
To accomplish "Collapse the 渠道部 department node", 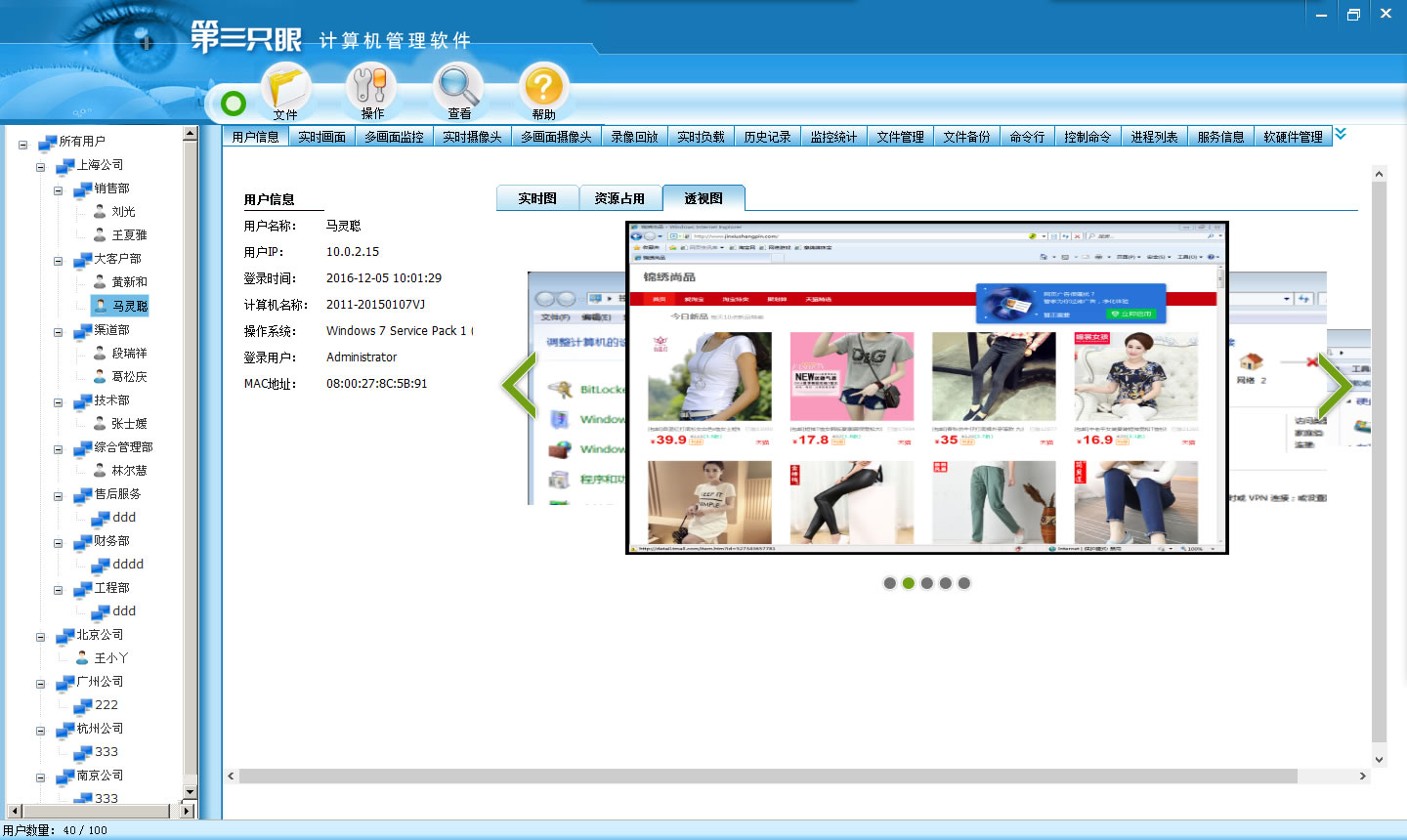I will (58, 332).
